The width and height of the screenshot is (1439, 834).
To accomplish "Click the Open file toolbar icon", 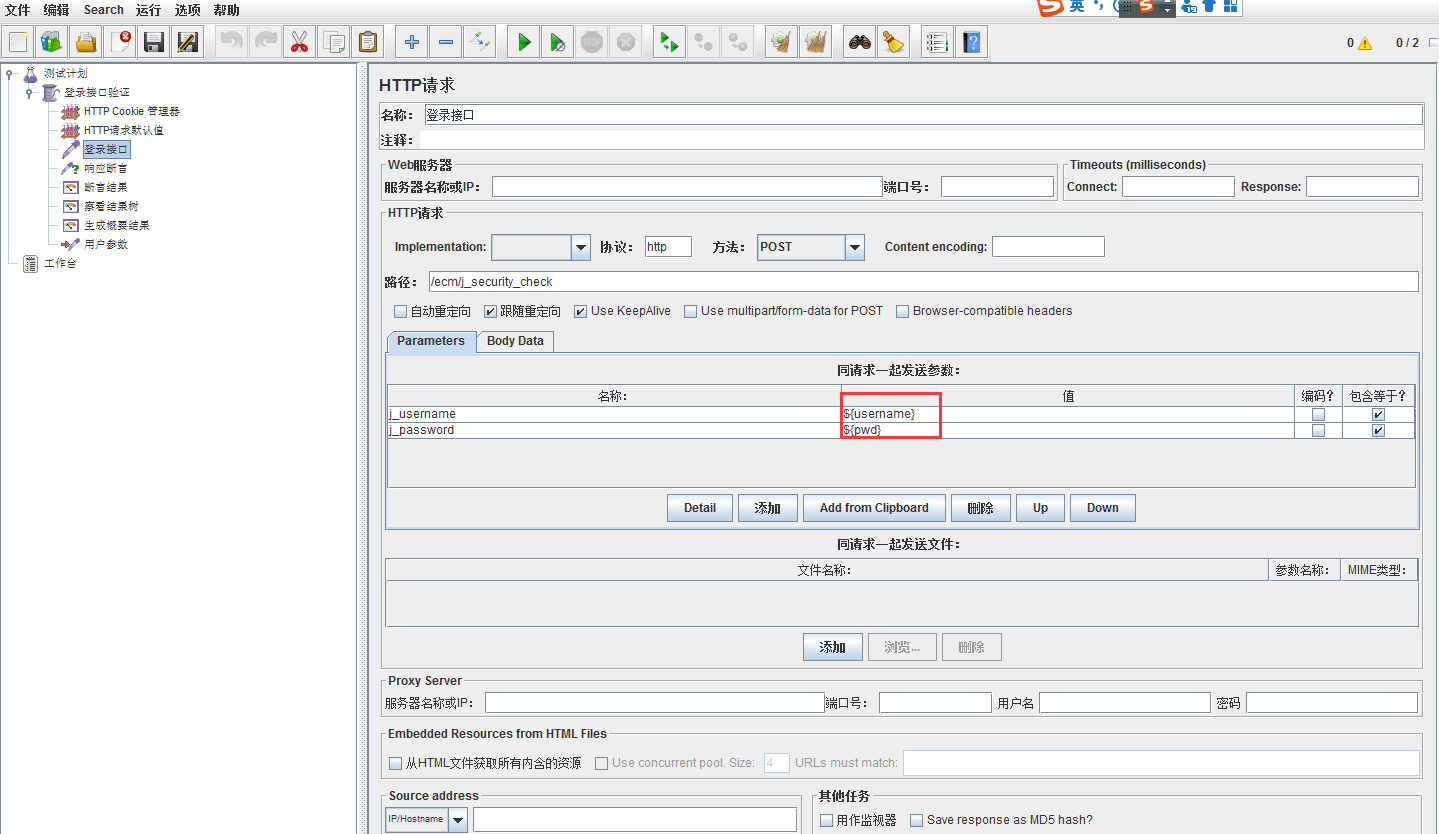I will point(85,42).
